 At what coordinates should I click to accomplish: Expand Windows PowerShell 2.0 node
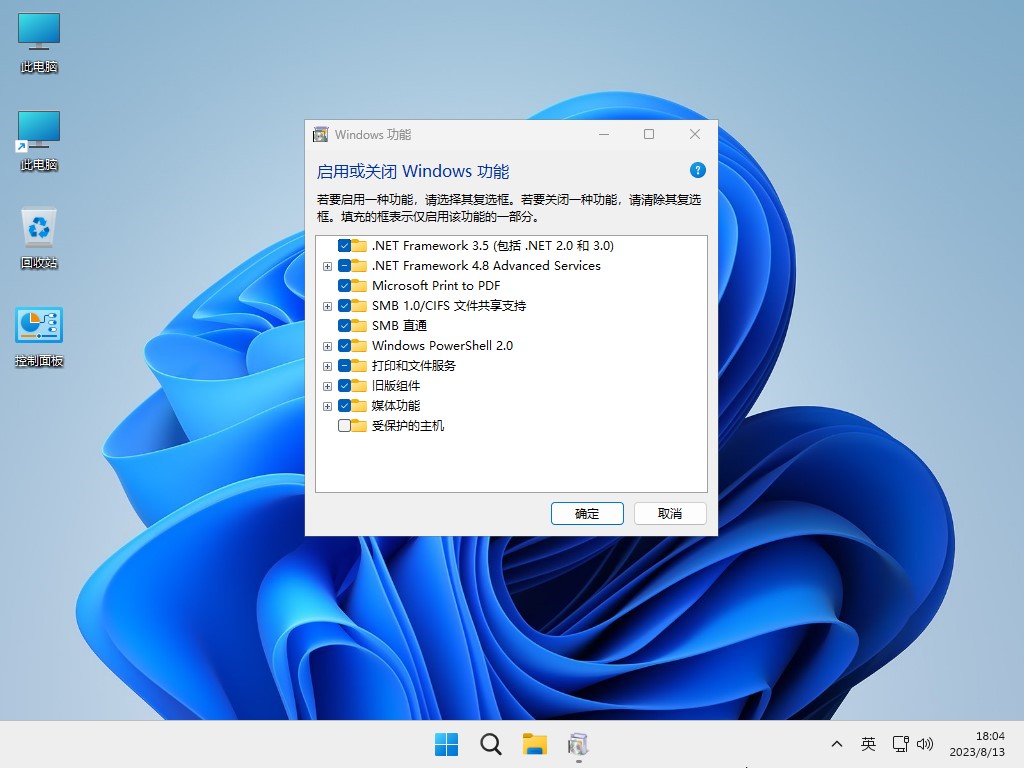point(327,346)
